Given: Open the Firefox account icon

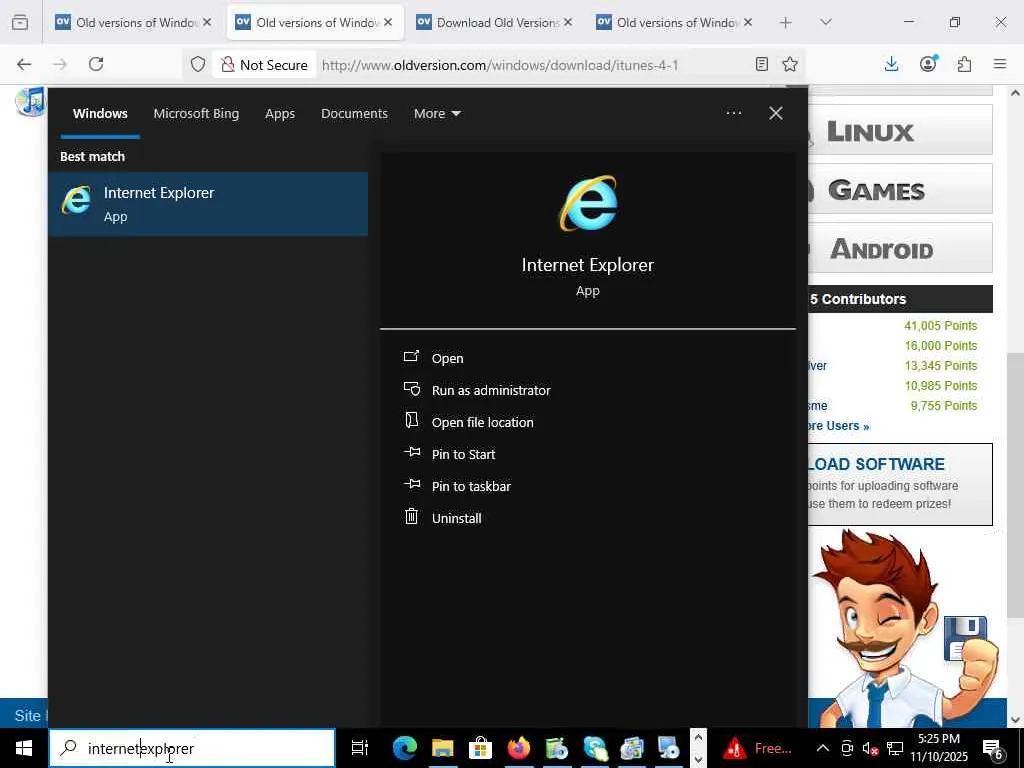Looking at the screenshot, I should tap(928, 64).
